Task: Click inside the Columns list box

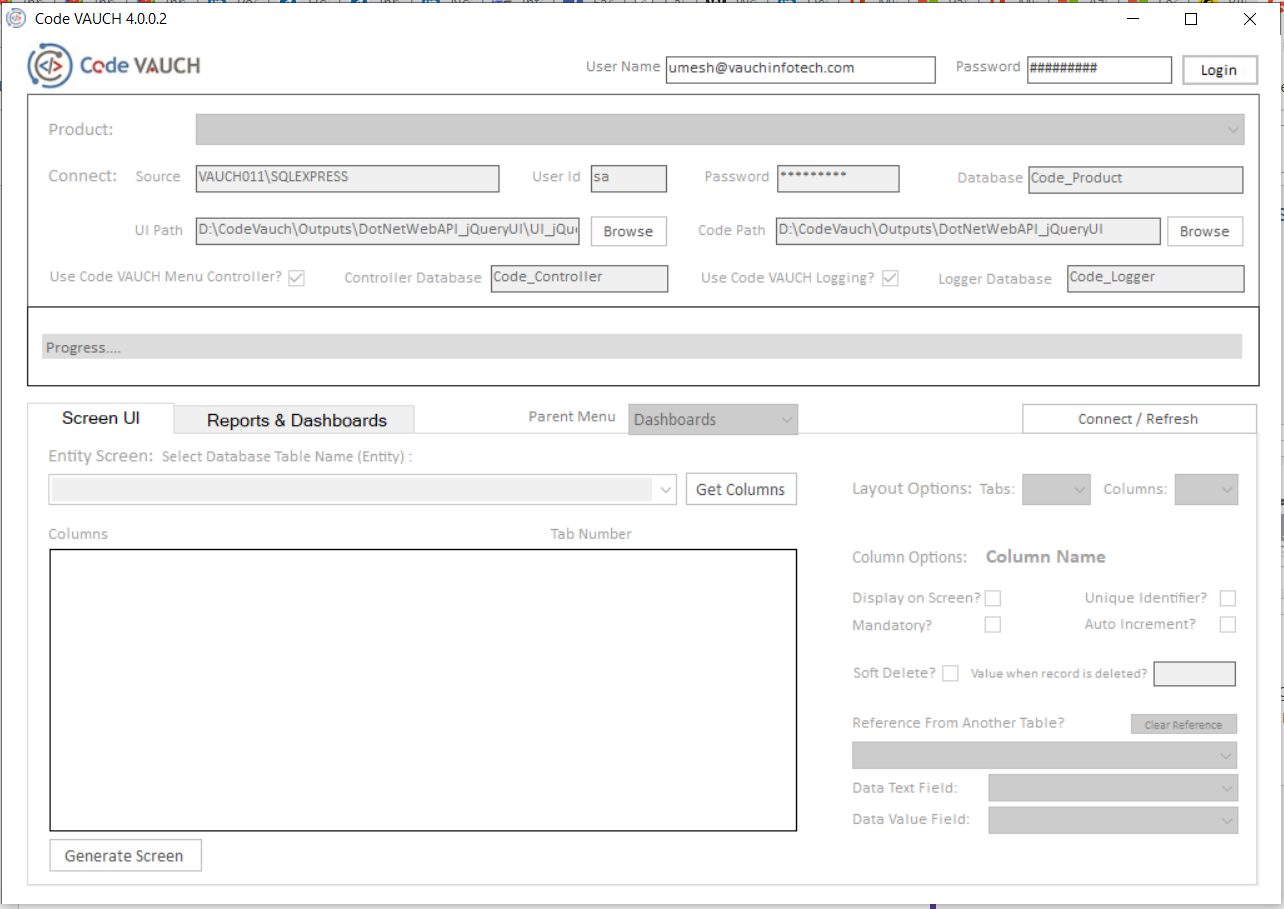Action: pos(423,690)
